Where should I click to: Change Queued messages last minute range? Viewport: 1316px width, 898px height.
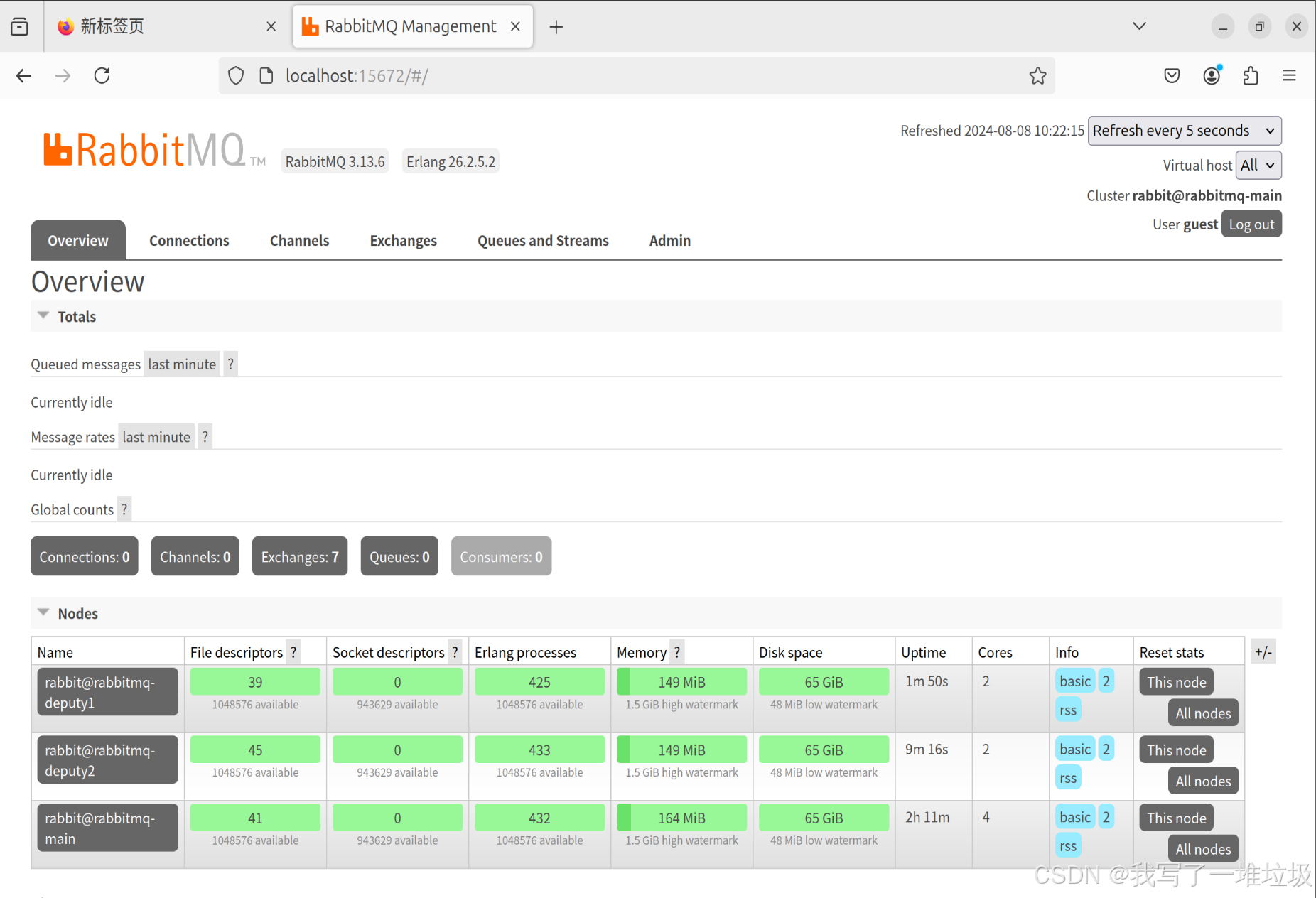pyautogui.click(x=182, y=364)
